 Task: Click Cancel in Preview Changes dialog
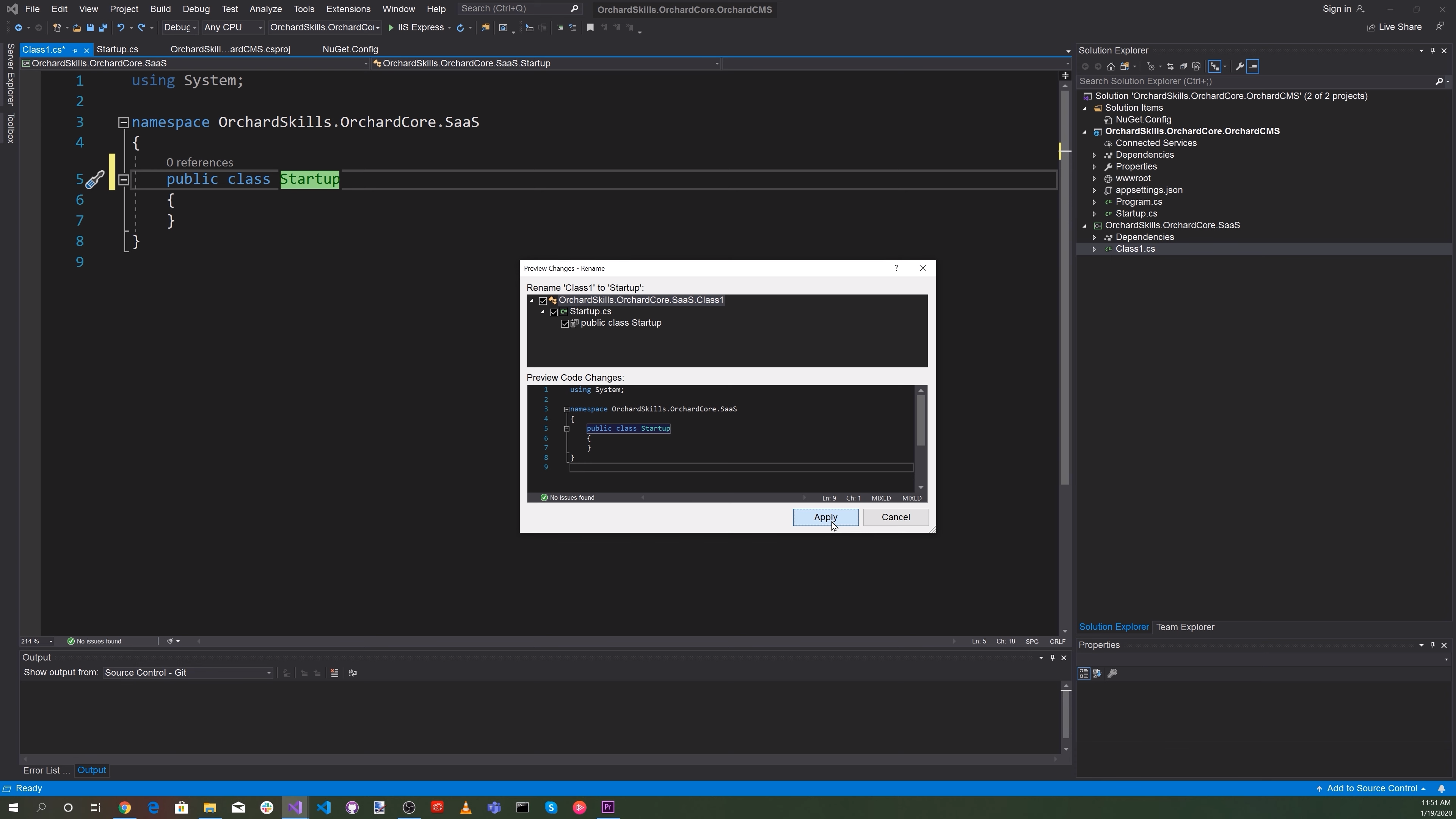point(895,518)
